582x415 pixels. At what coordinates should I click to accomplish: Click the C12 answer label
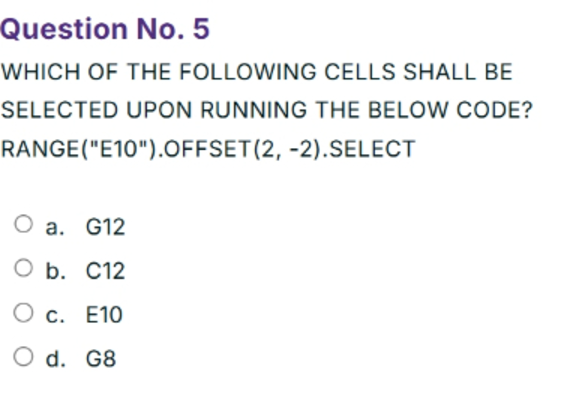click(105, 271)
